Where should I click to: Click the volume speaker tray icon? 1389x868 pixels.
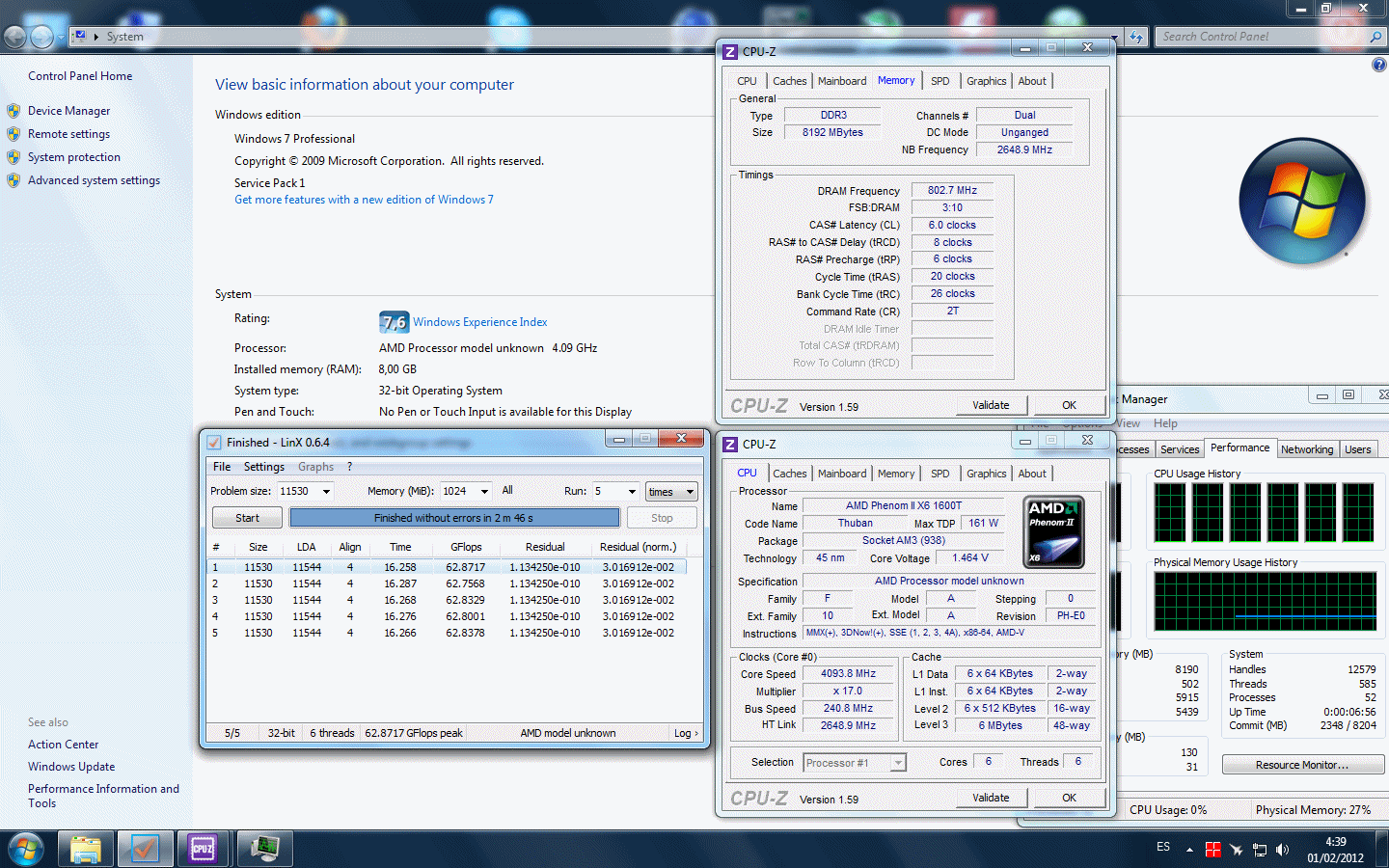click(1283, 850)
